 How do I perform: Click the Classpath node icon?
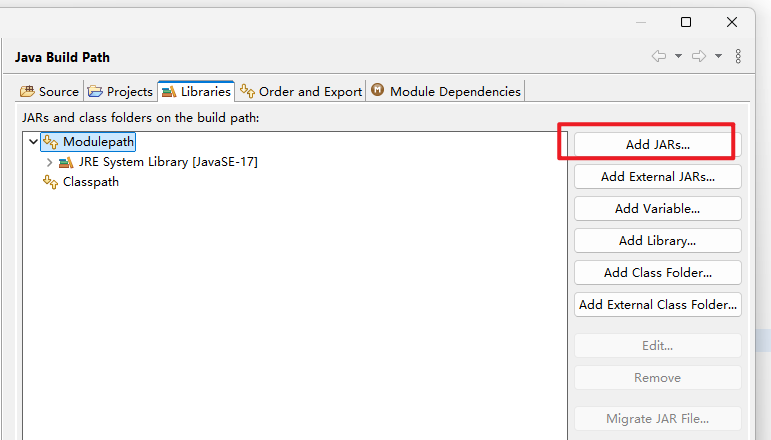(50, 182)
